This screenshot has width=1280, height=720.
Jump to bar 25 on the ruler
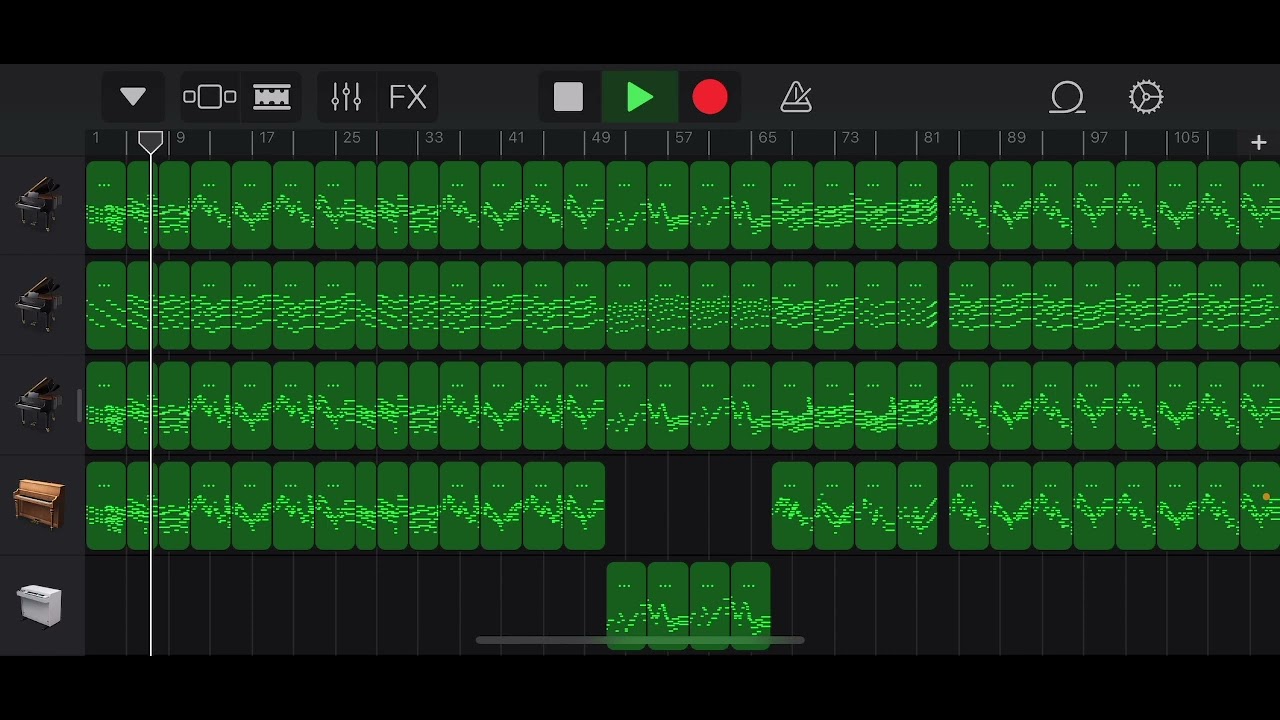click(x=351, y=138)
